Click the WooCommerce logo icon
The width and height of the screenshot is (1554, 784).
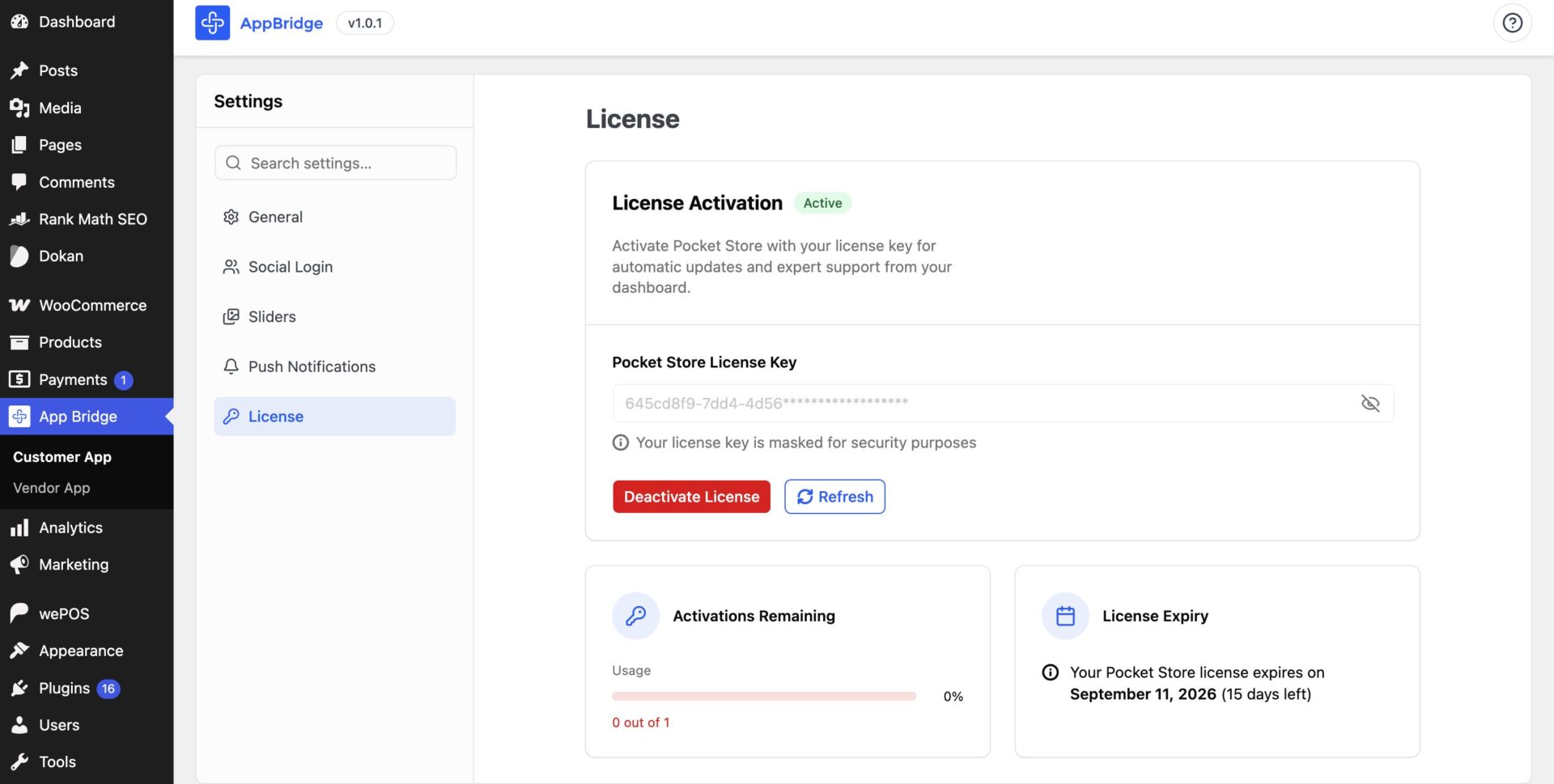click(x=19, y=305)
